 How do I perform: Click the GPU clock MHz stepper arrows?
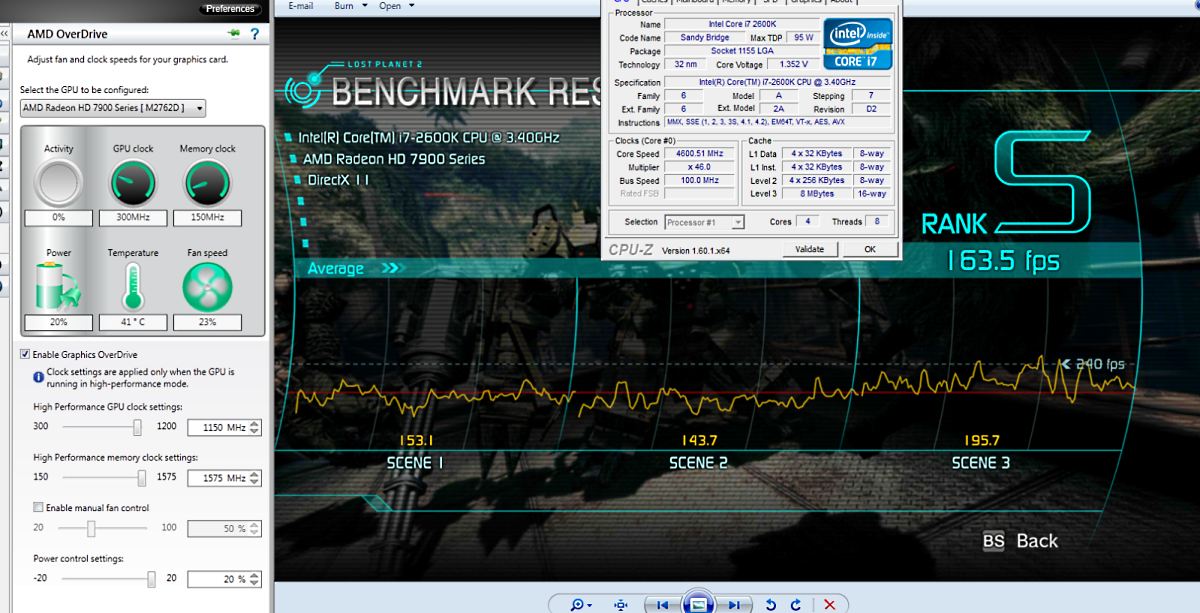coord(255,427)
